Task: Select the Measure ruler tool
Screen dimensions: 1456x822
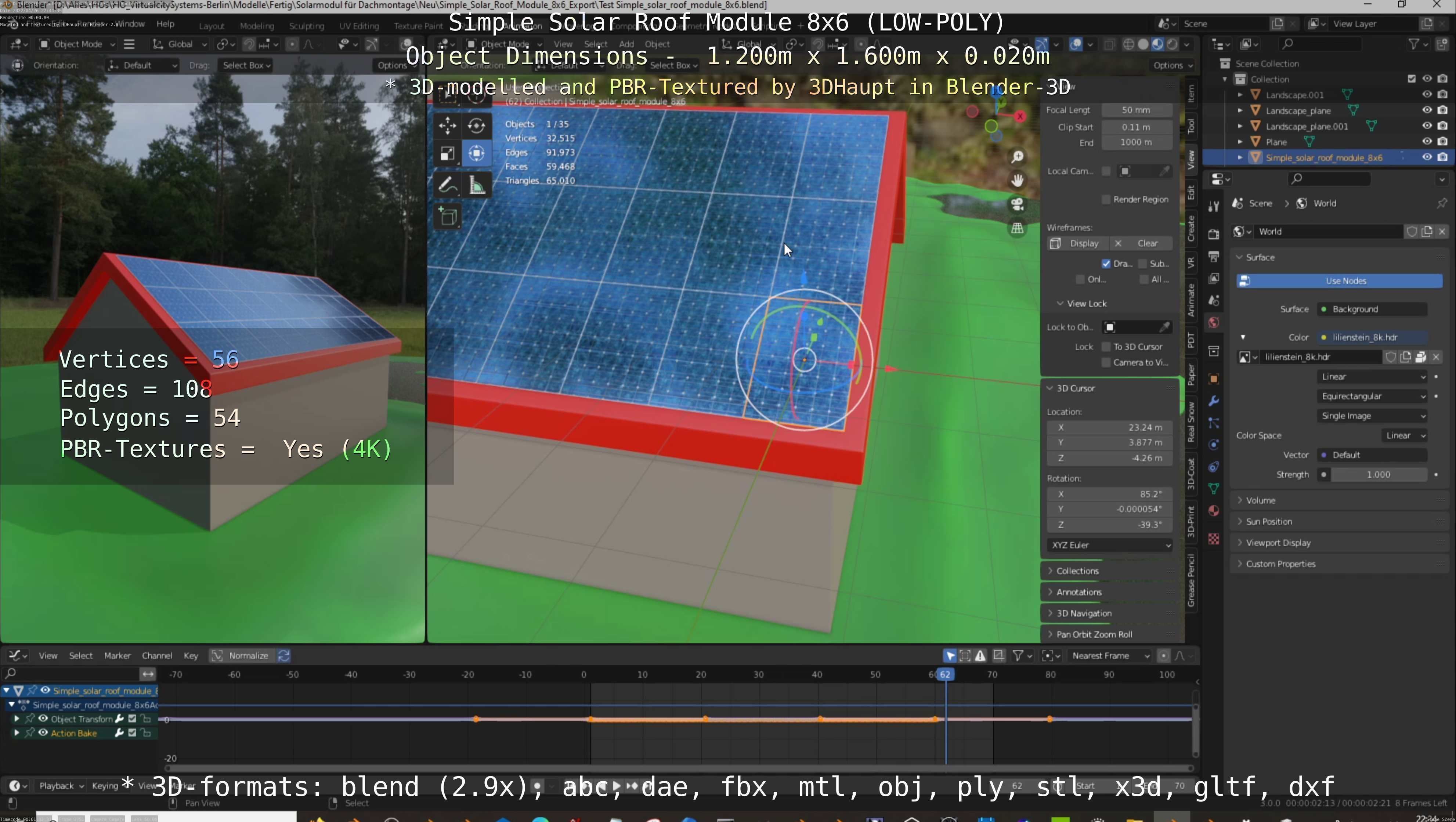Action: point(476,185)
